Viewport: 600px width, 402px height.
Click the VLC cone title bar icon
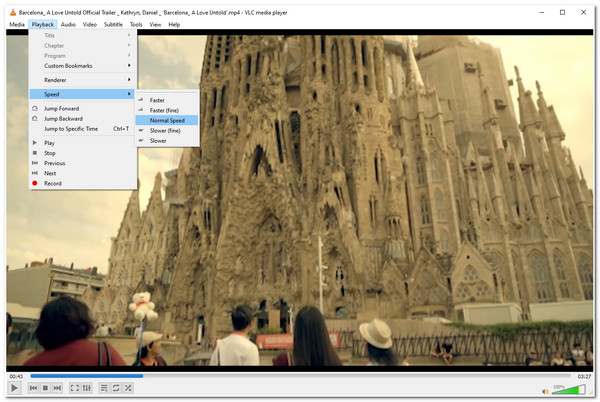click(13, 13)
